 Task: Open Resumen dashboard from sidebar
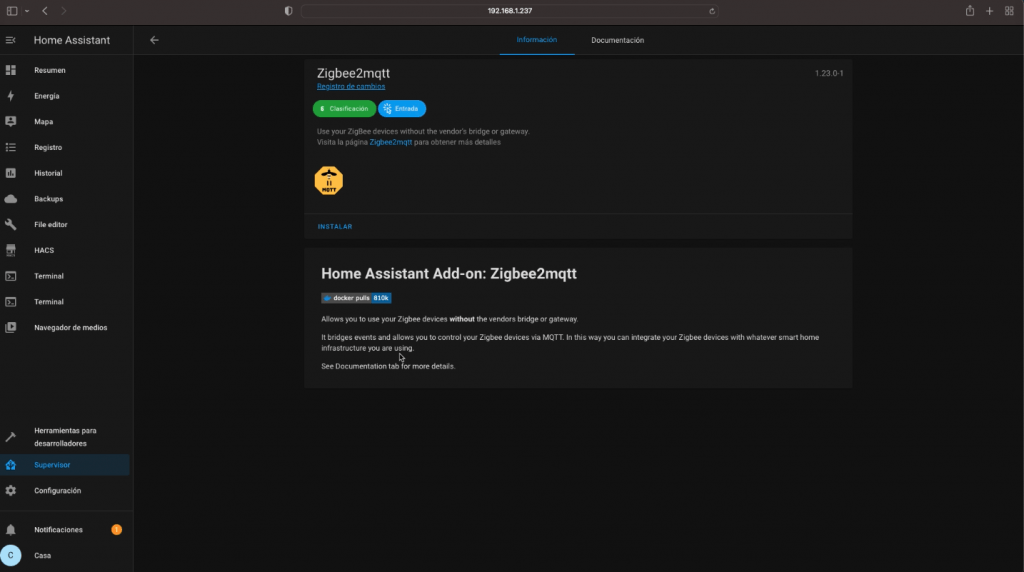[50, 70]
